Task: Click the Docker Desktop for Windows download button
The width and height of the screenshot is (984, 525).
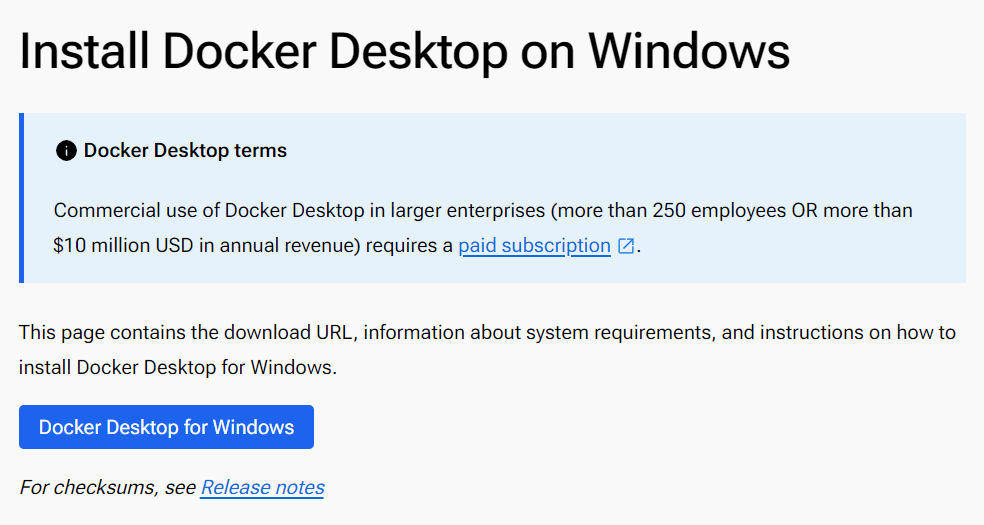Action: click(x=166, y=427)
